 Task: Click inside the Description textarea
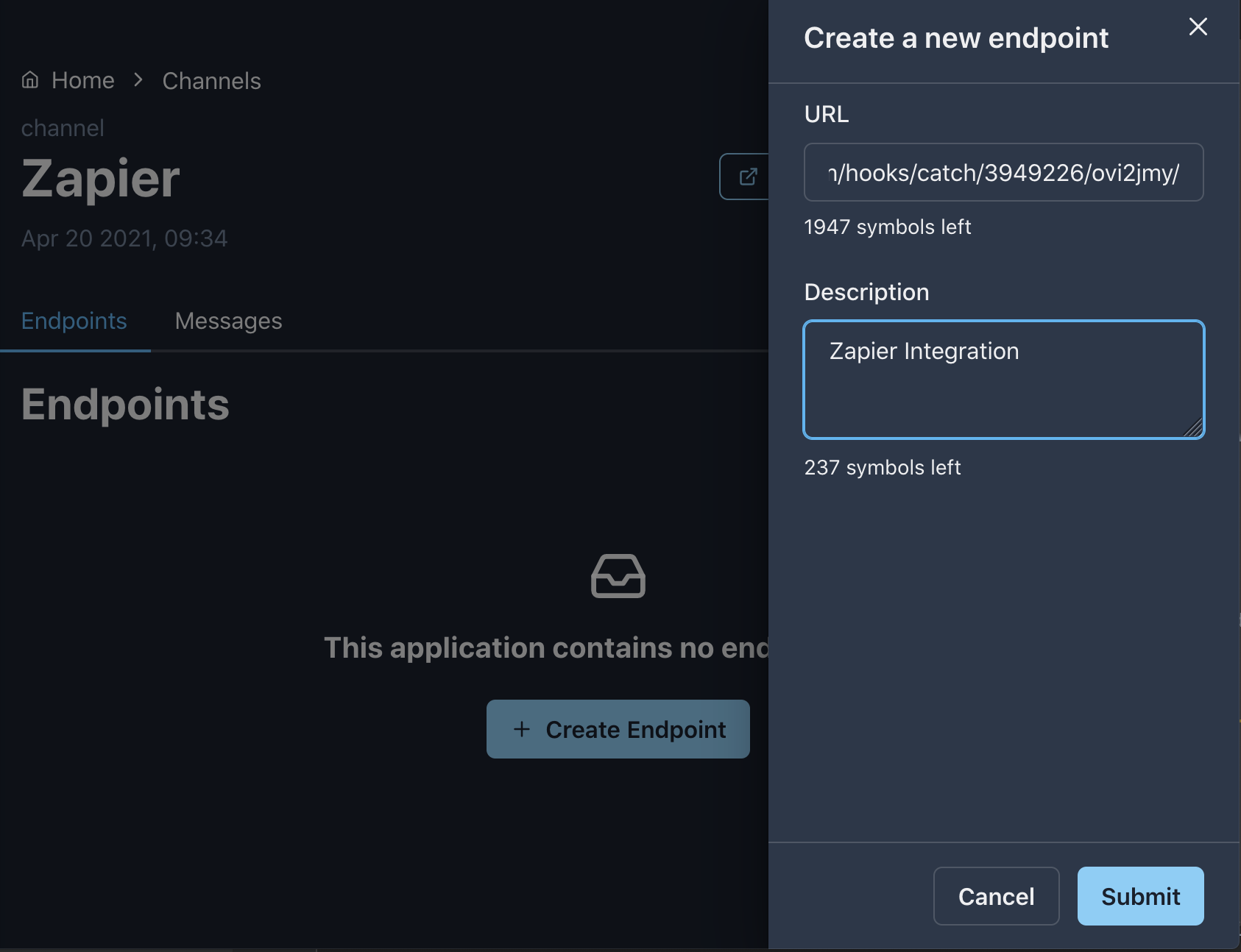click(1003, 380)
